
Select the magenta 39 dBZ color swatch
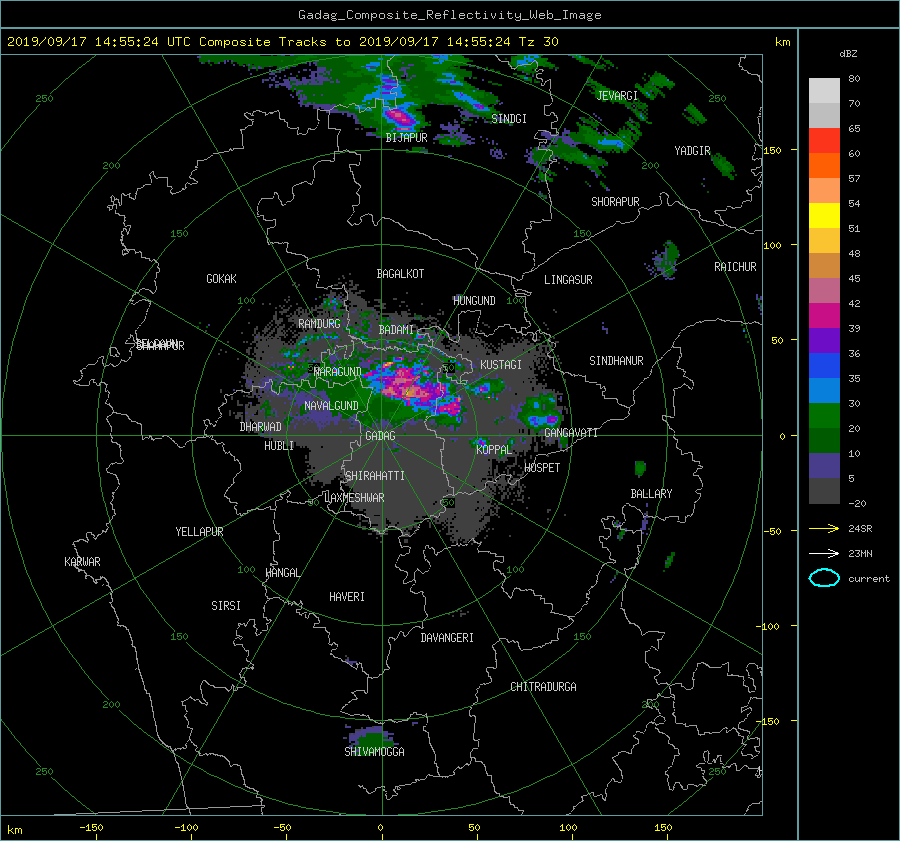(x=824, y=316)
